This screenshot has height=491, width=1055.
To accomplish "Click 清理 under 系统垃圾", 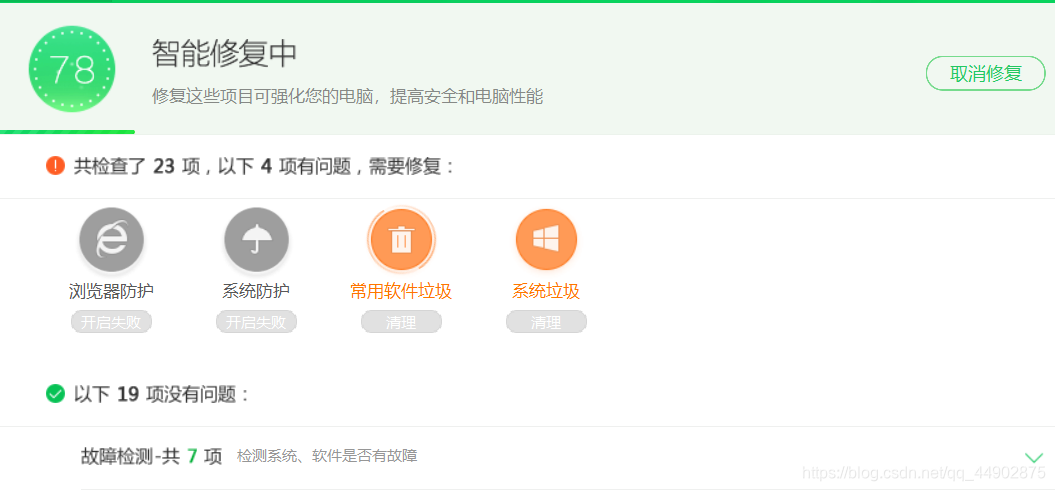I will [x=546, y=322].
